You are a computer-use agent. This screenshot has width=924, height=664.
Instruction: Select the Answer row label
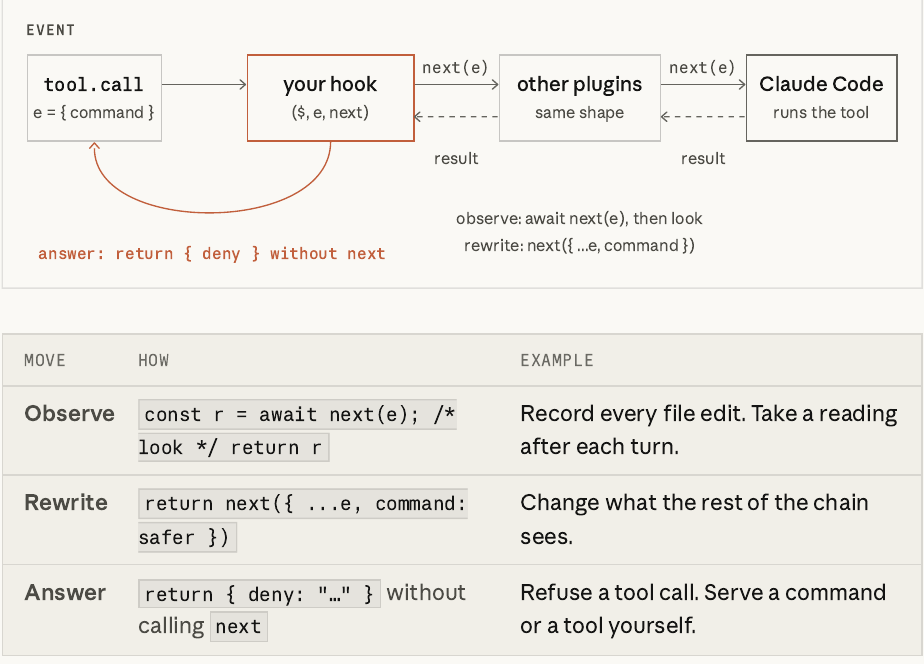(65, 592)
